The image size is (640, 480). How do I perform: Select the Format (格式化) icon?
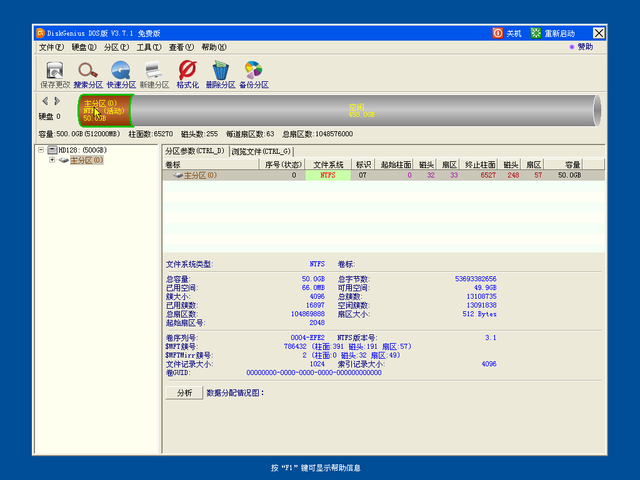(187, 75)
